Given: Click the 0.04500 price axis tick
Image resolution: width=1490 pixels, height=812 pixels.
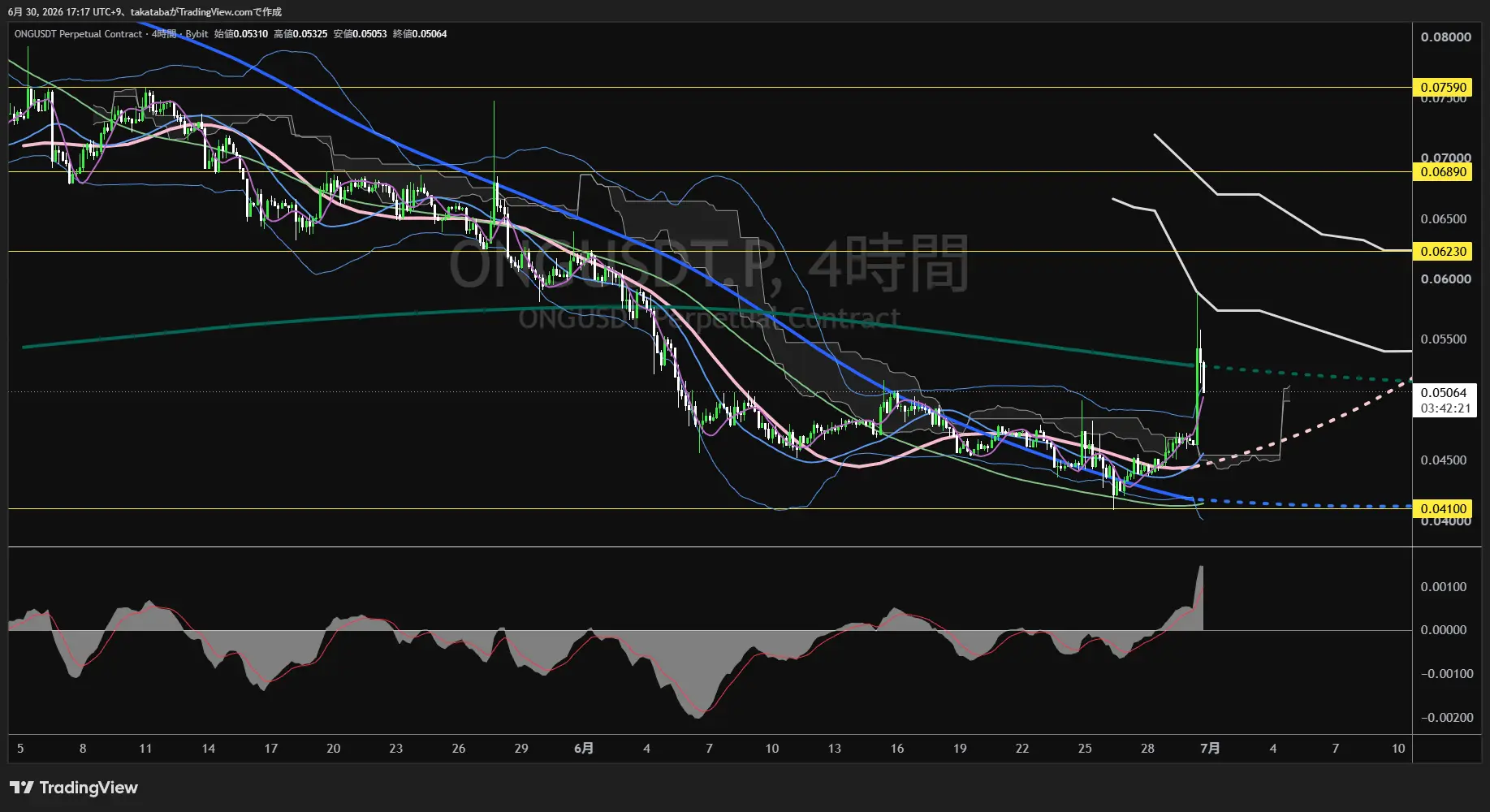Looking at the screenshot, I should point(1443,460).
